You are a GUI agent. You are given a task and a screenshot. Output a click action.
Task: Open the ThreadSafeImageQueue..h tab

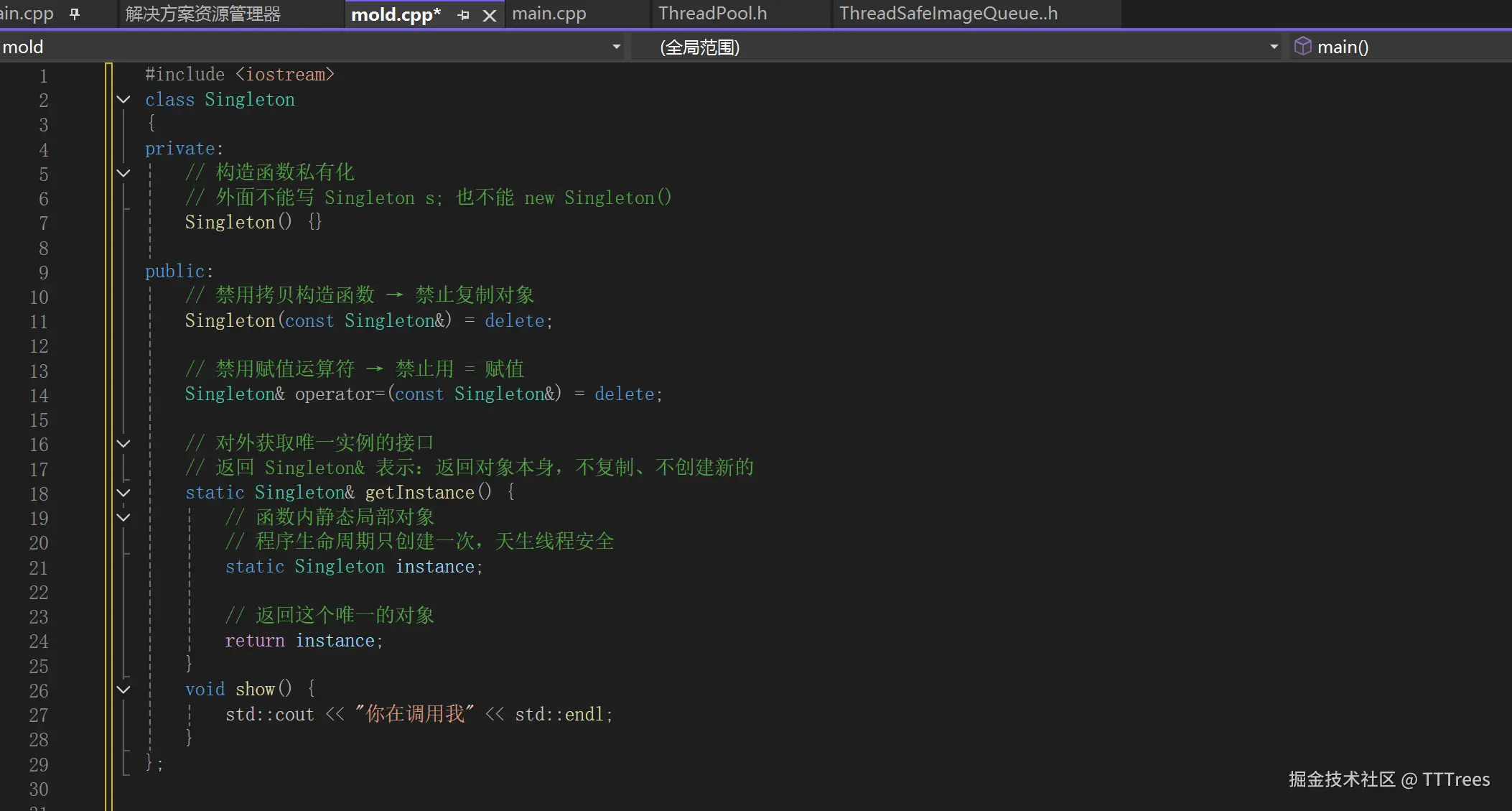948,14
